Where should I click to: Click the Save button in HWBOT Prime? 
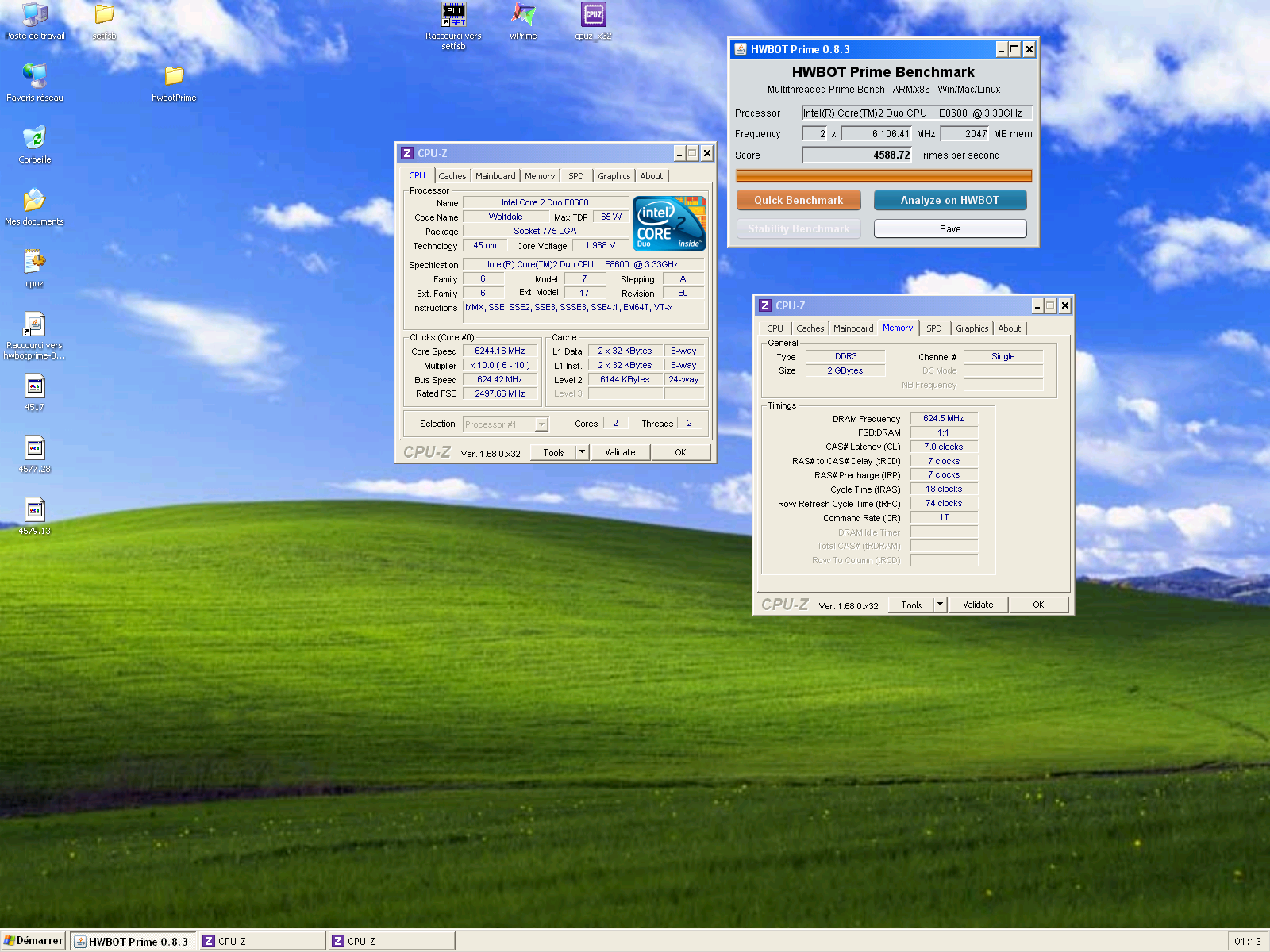[950, 228]
